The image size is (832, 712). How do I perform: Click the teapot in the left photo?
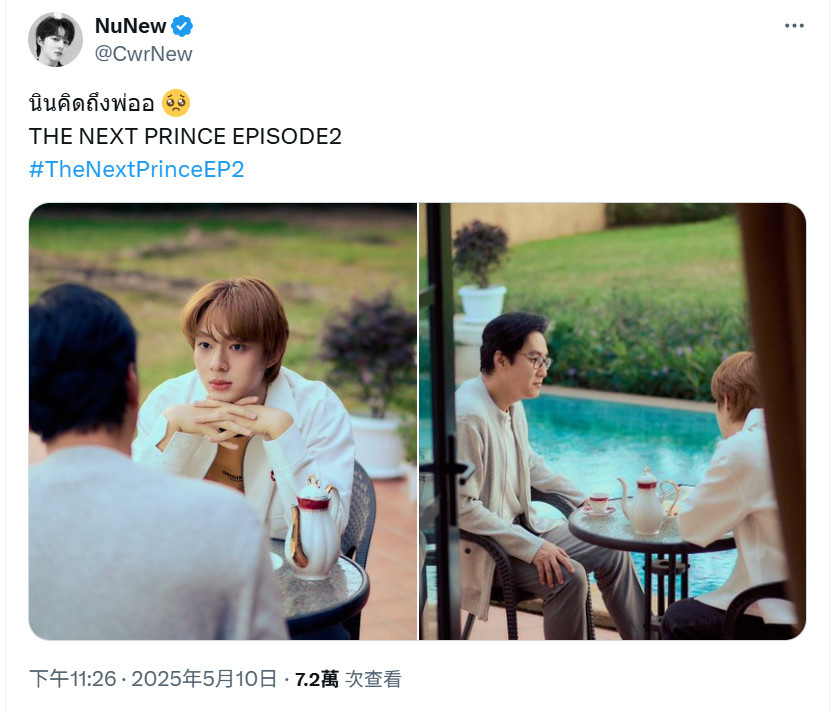(x=313, y=526)
